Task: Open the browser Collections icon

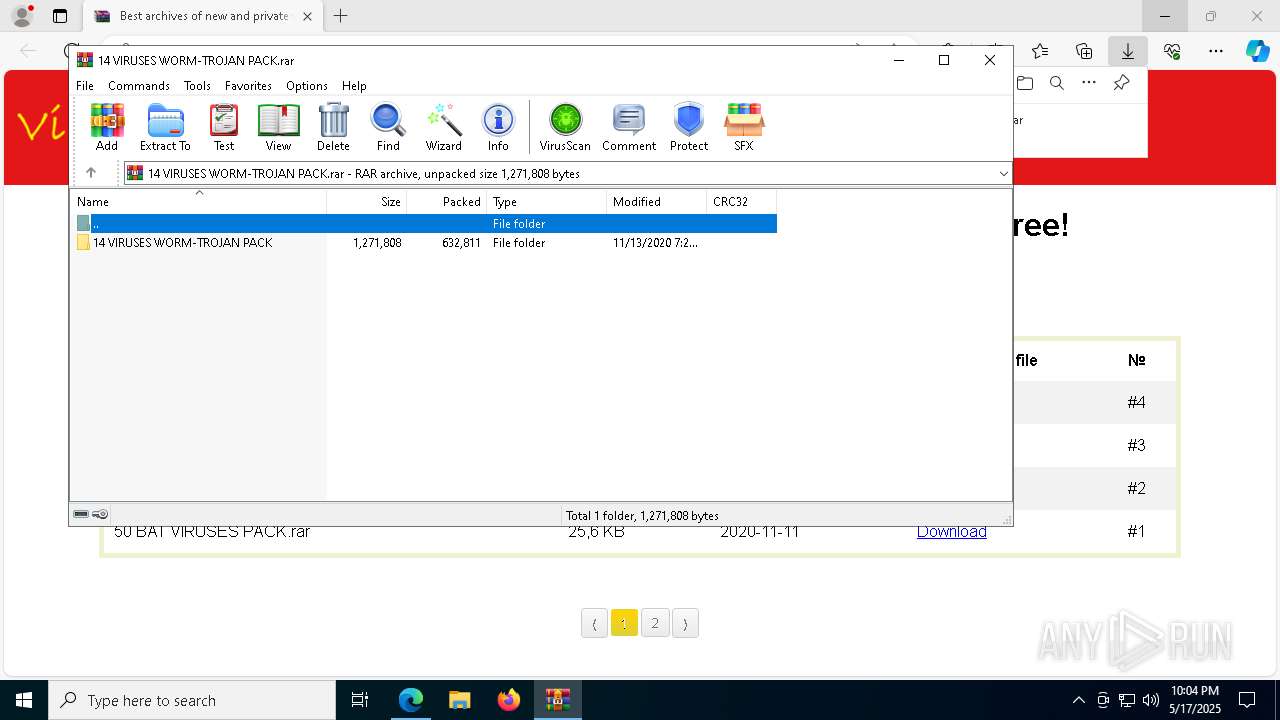Action: click(x=1084, y=51)
